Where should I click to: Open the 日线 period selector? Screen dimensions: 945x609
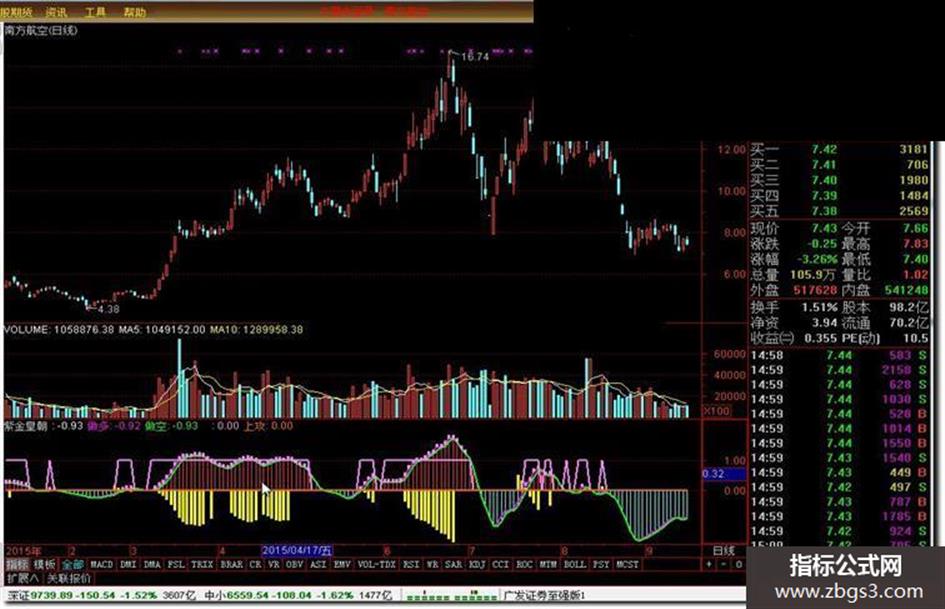pos(724,550)
